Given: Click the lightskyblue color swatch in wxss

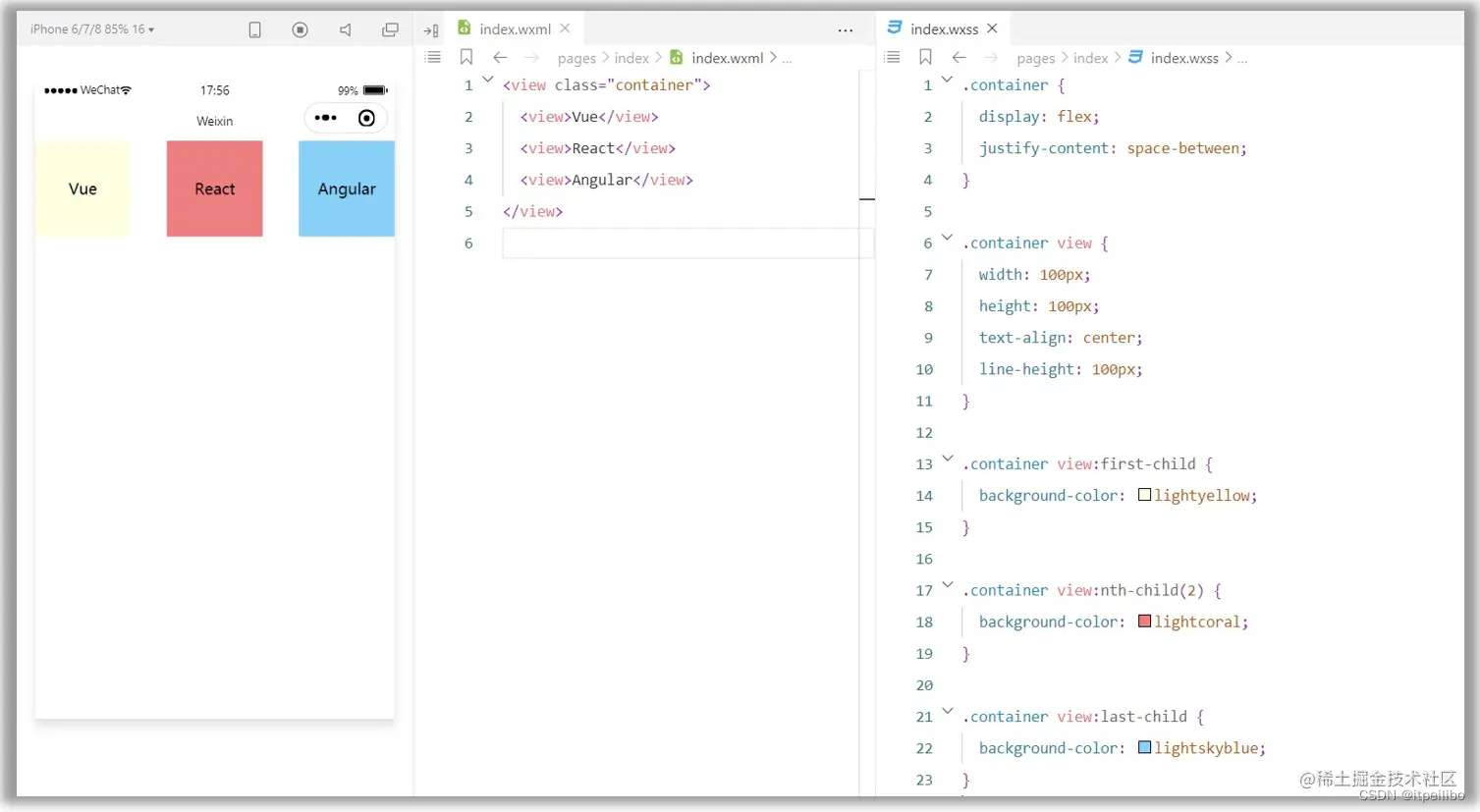Looking at the screenshot, I should (1144, 747).
